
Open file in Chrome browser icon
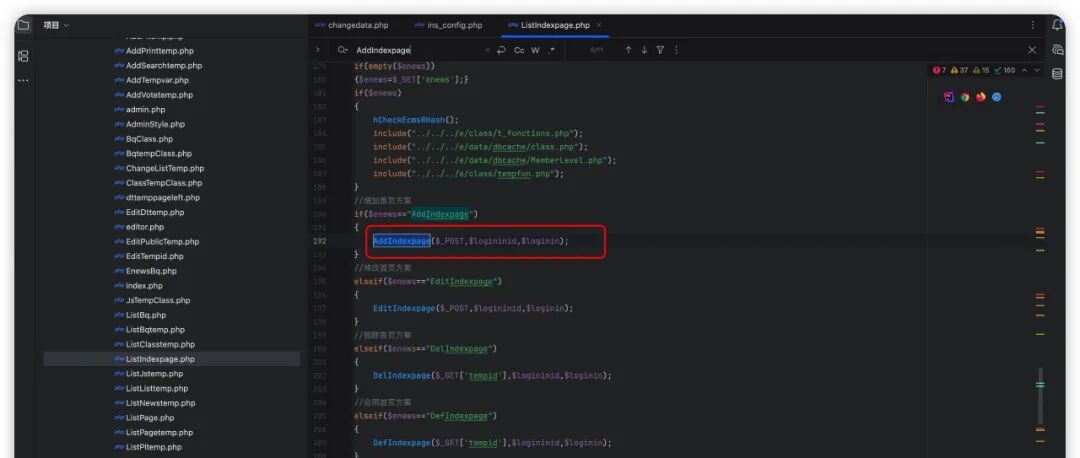(x=965, y=97)
